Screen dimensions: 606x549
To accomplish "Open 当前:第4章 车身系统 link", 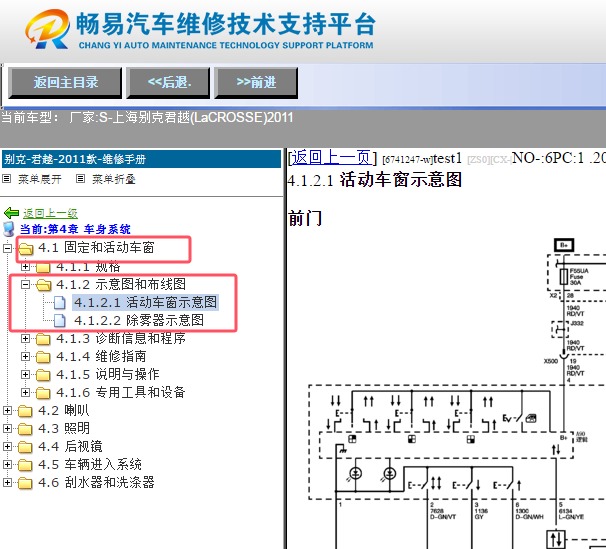I will click(x=75, y=229).
